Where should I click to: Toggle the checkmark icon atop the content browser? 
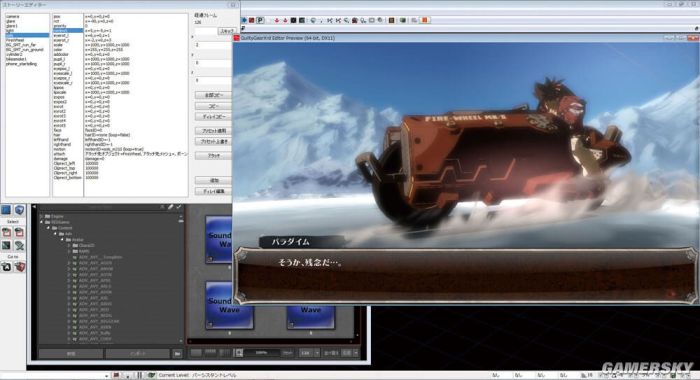[179, 207]
